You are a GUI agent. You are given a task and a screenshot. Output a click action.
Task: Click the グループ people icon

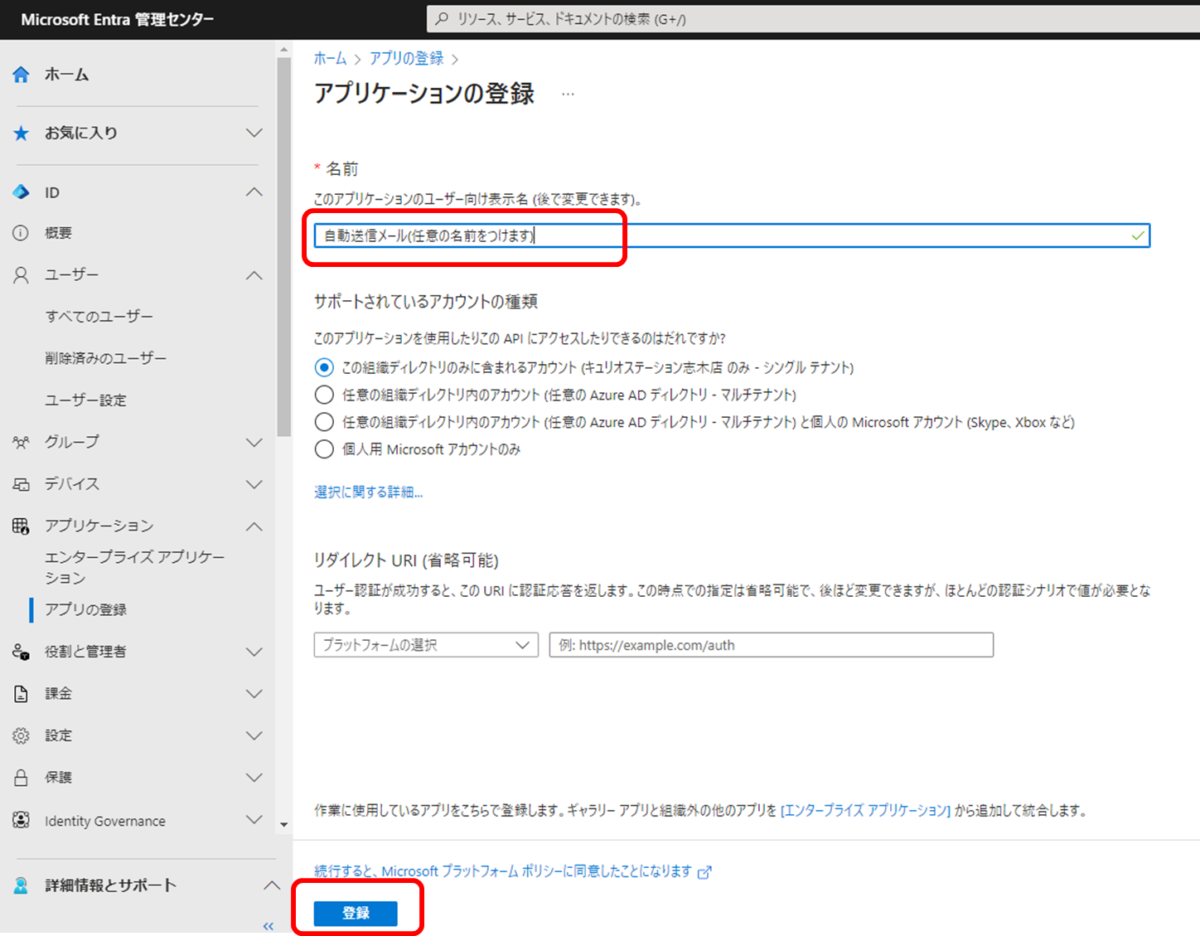point(21,442)
